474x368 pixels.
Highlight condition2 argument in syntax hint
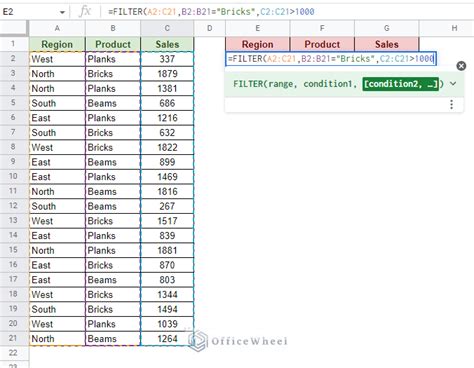(400, 84)
